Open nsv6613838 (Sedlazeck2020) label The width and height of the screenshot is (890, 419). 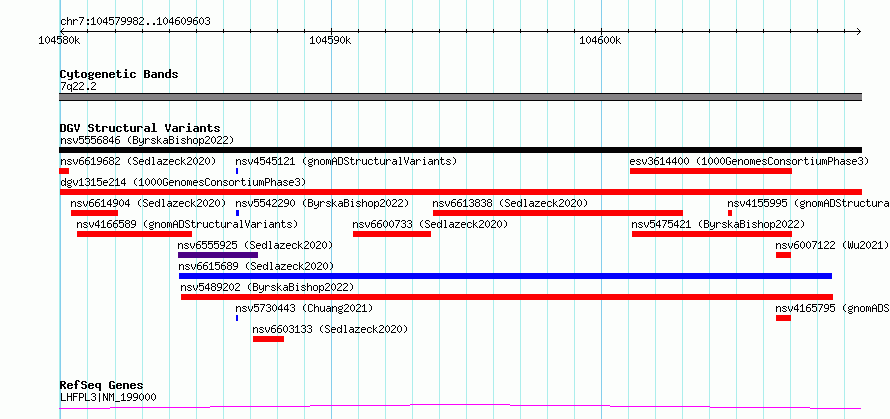coord(510,203)
